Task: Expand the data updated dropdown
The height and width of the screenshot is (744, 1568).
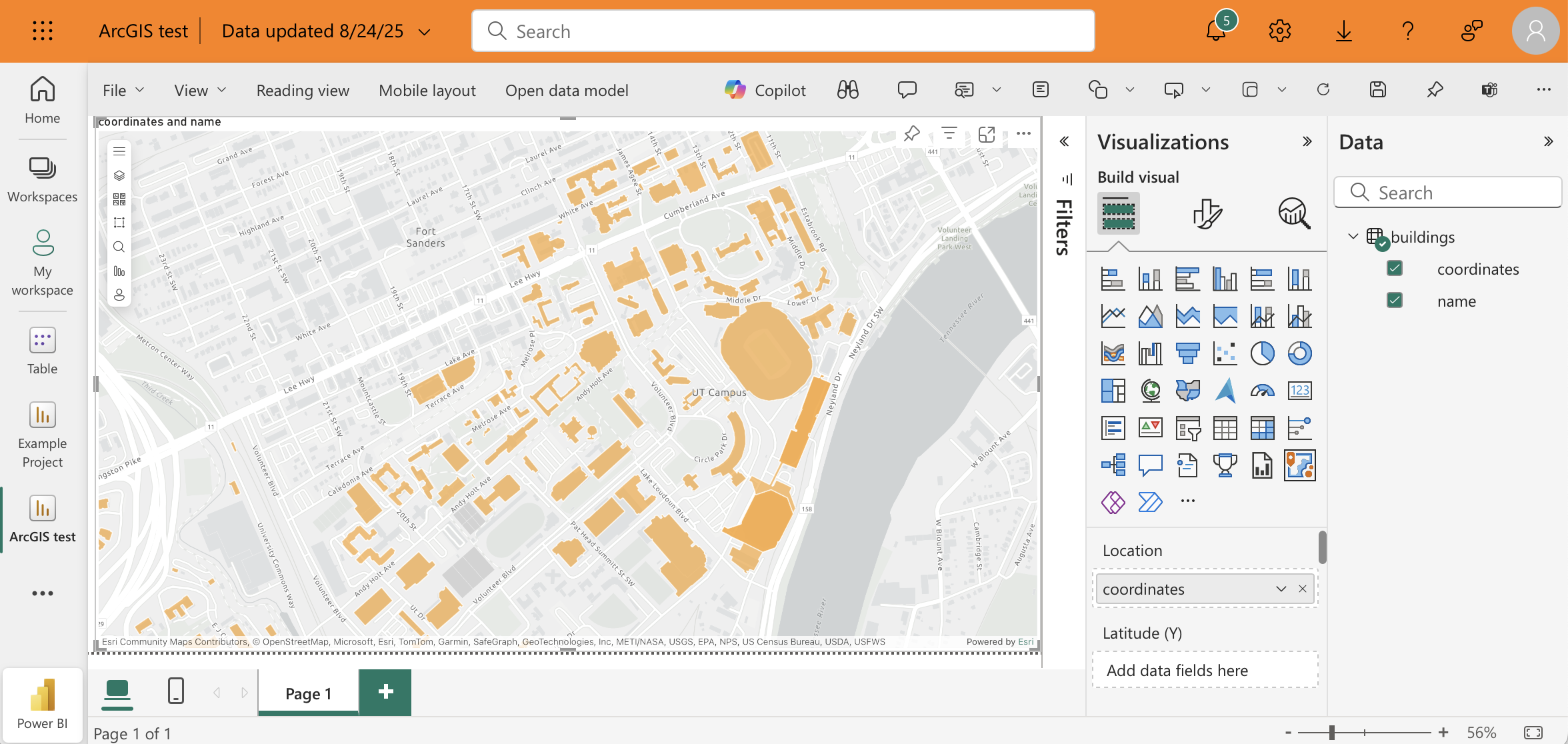Action: coord(424,31)
